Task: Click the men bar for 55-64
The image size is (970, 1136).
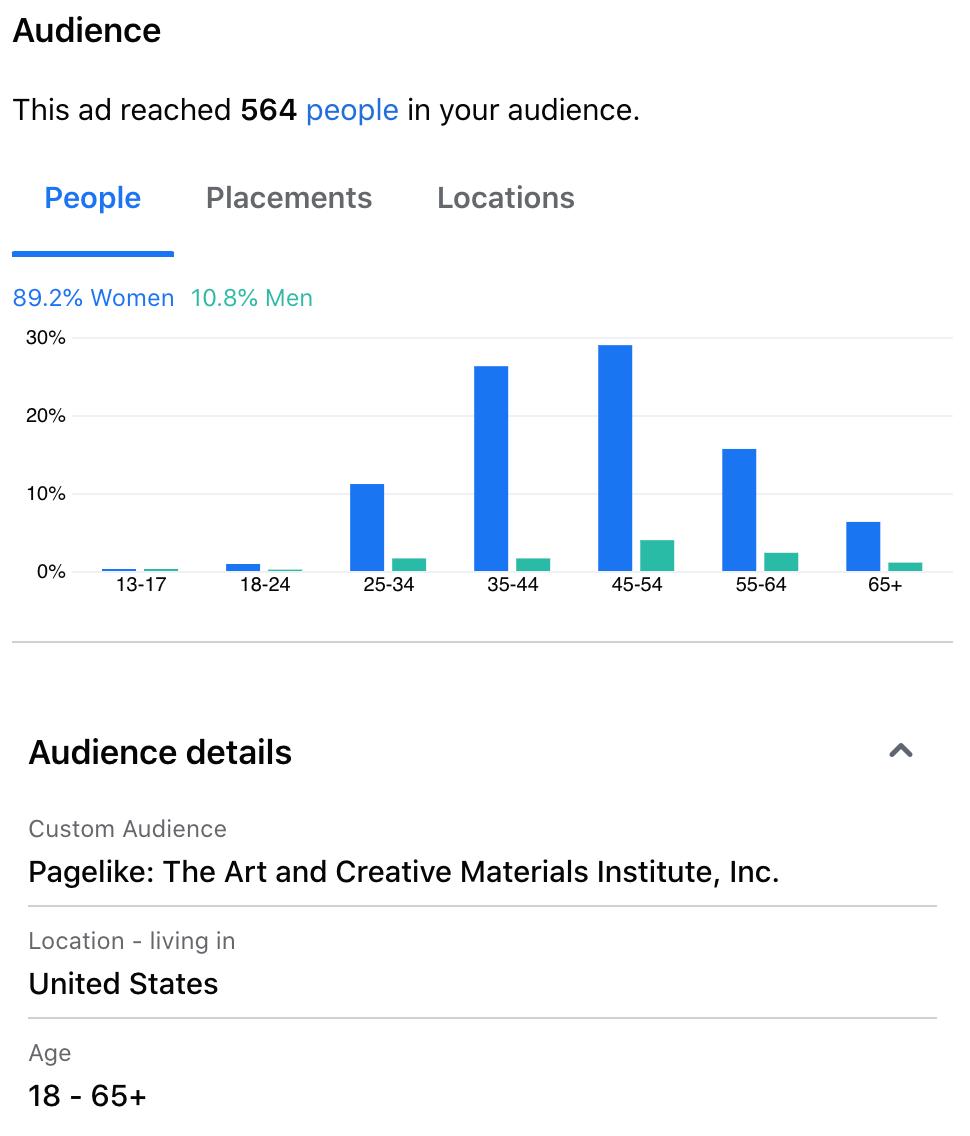Action: [781, 562]
